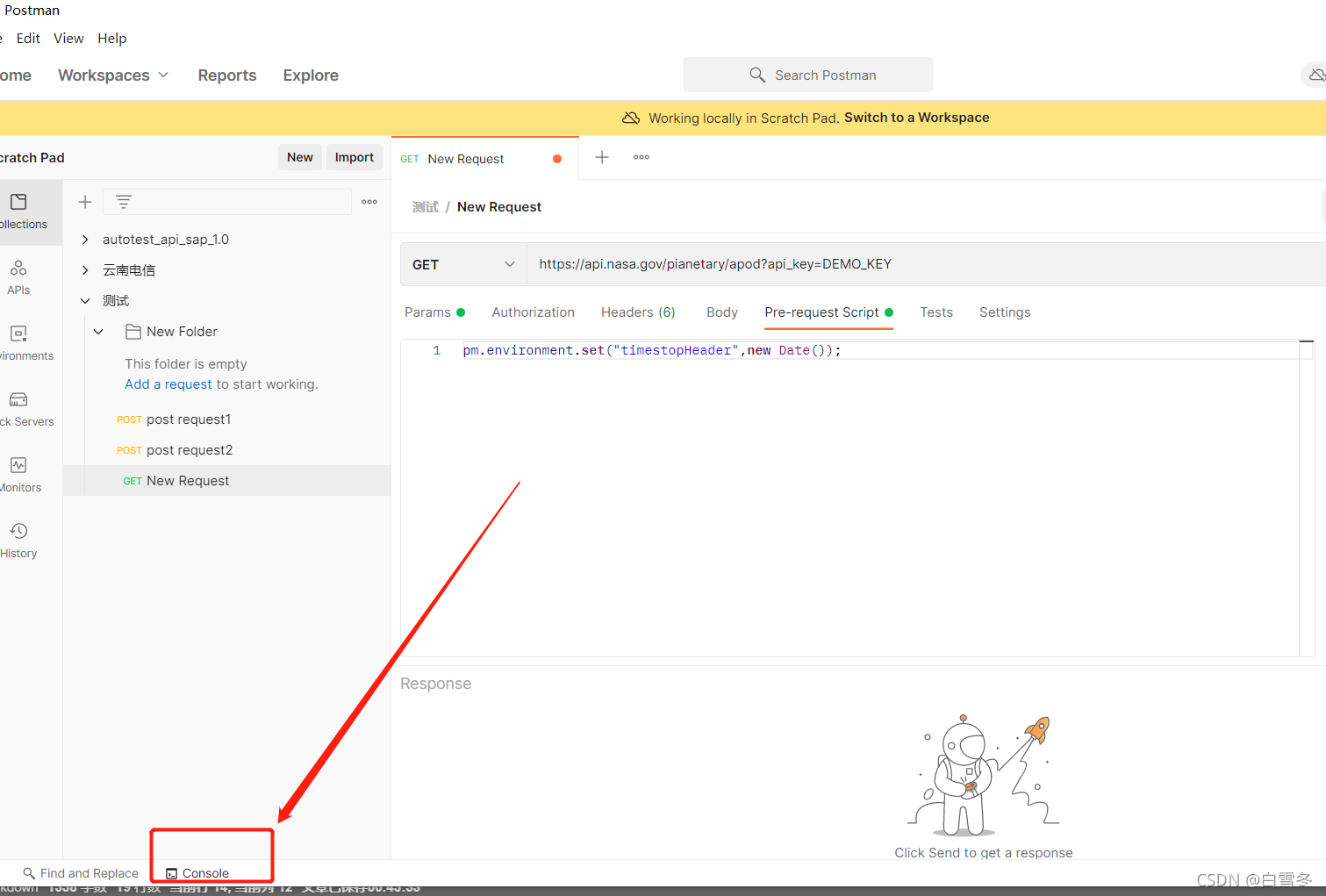
Task: Click the 测试 breadcrumb link
Action: click(x=426, y=207)
